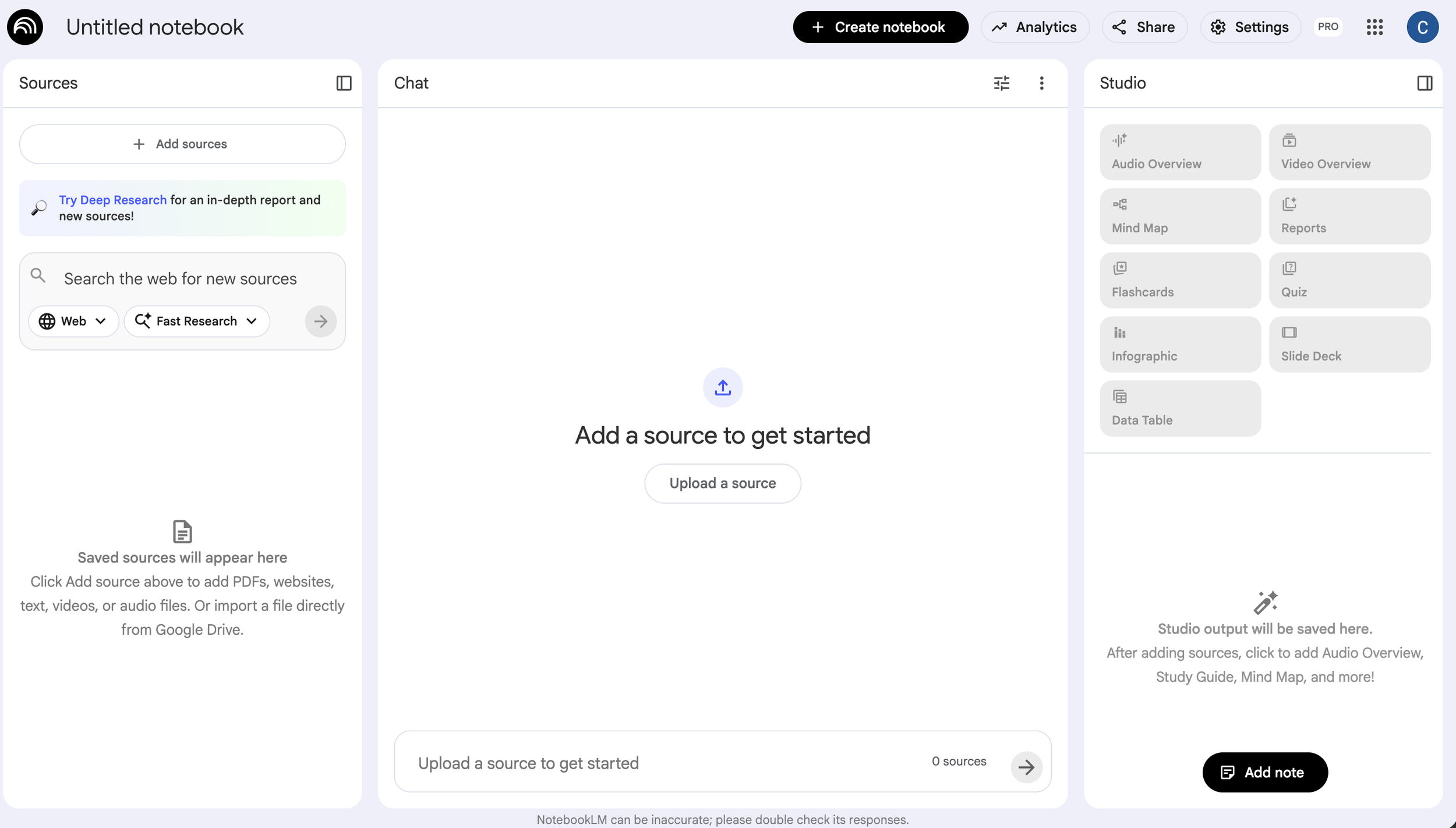Screen dimensions: 1456x828
Task: Click the Create notebook button
Action: tap(880, 27)
